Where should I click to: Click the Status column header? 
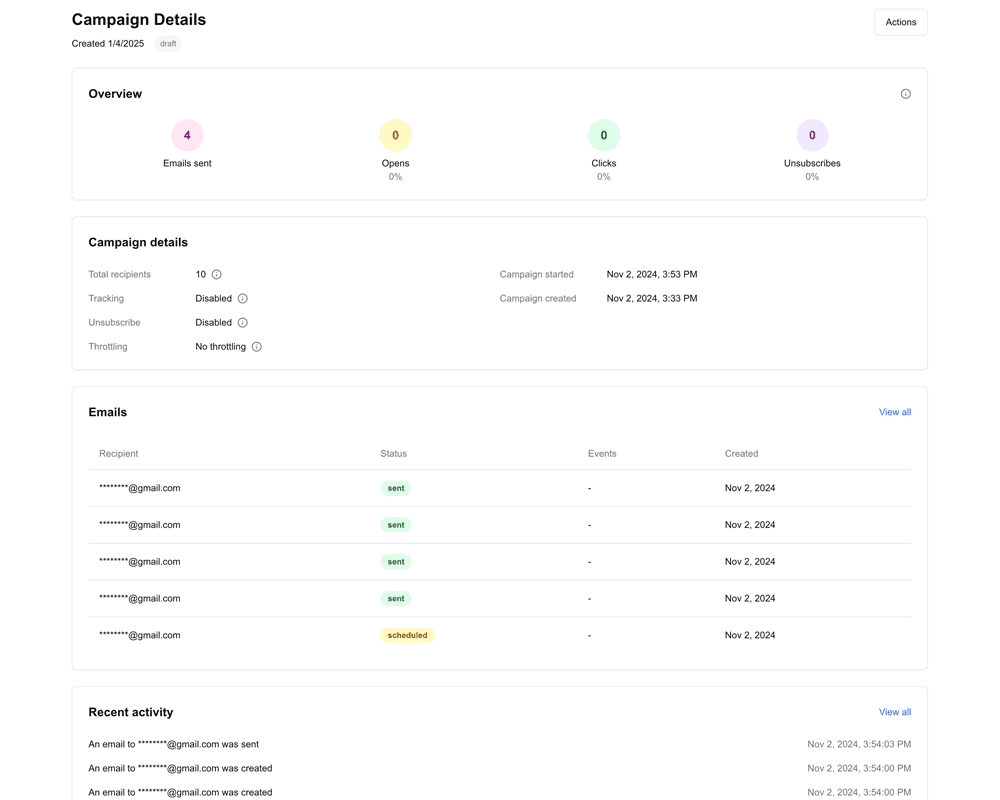point(393,454)
